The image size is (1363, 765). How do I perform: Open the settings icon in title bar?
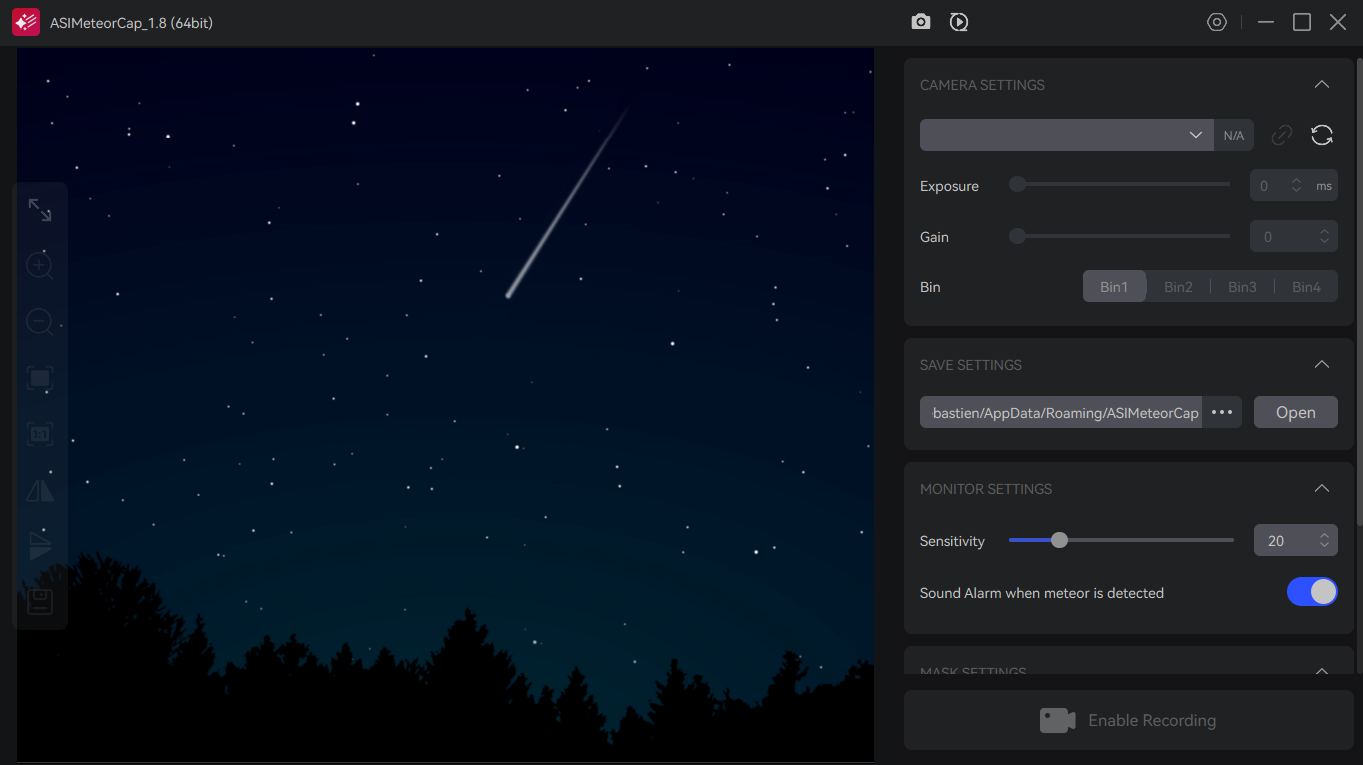click(1217, 22)
